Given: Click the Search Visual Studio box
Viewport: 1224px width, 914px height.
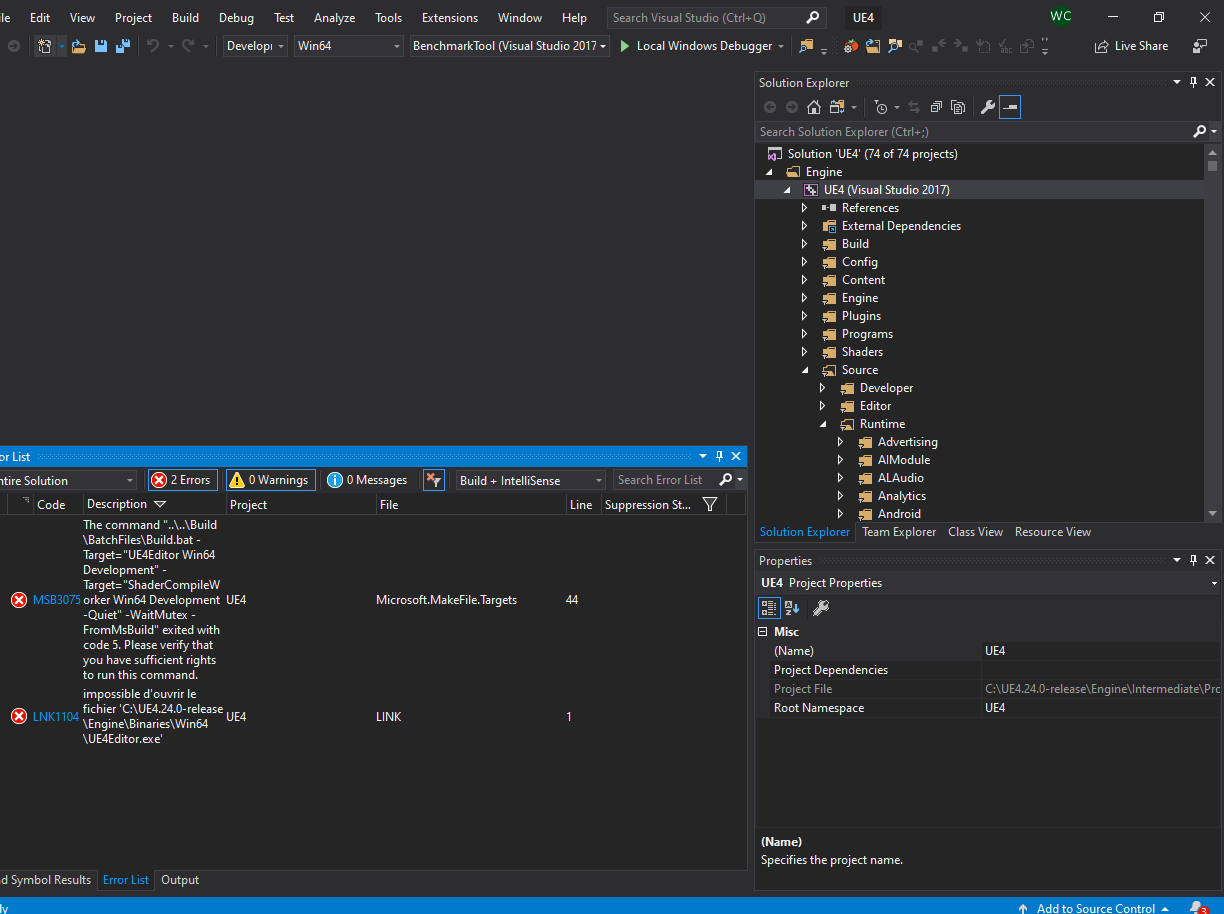Looking at the screenshot, I should pyautogui.click(x=716, y=18).
